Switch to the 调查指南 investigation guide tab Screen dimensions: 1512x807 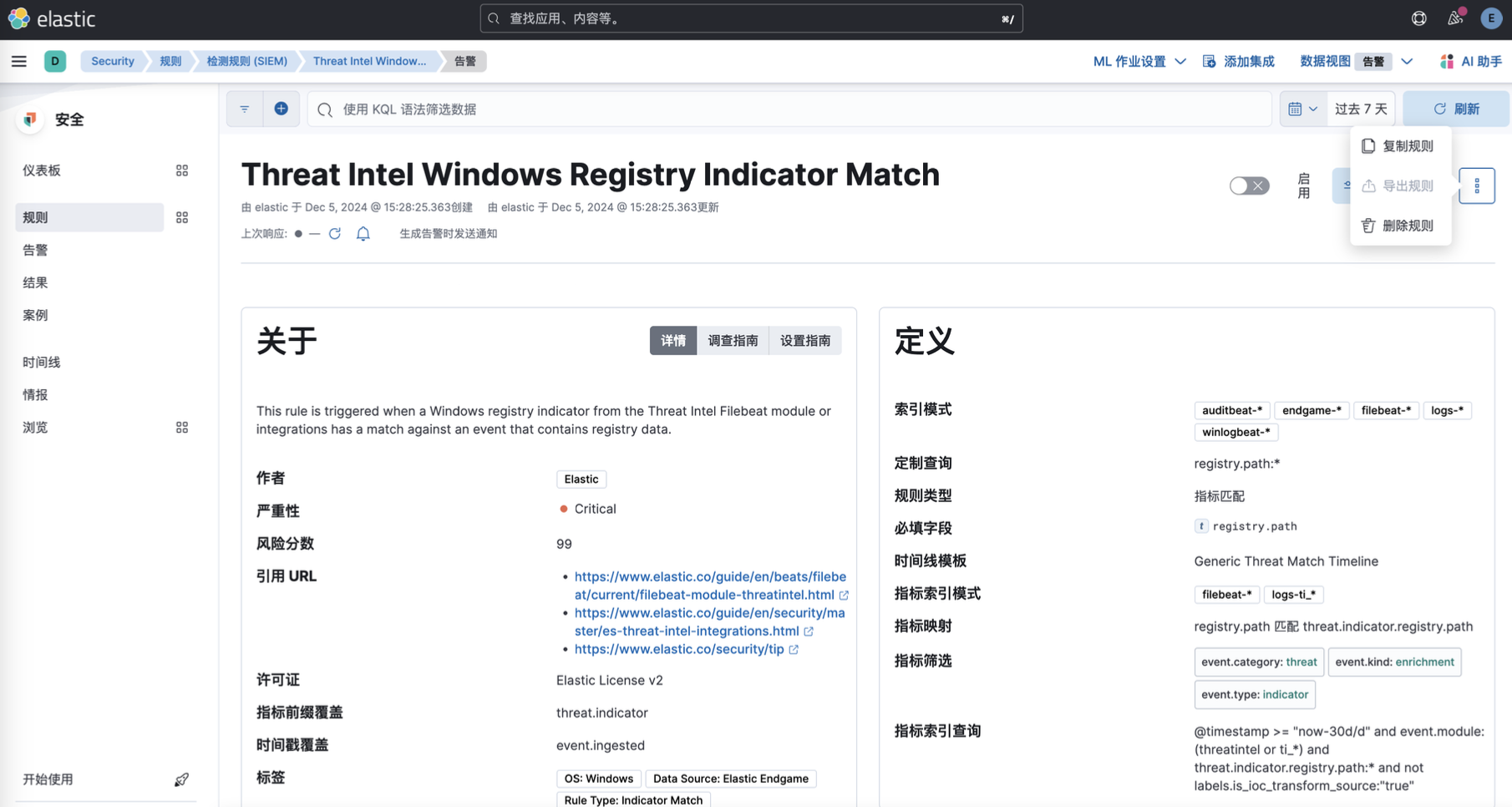click(x=733, y=341)
